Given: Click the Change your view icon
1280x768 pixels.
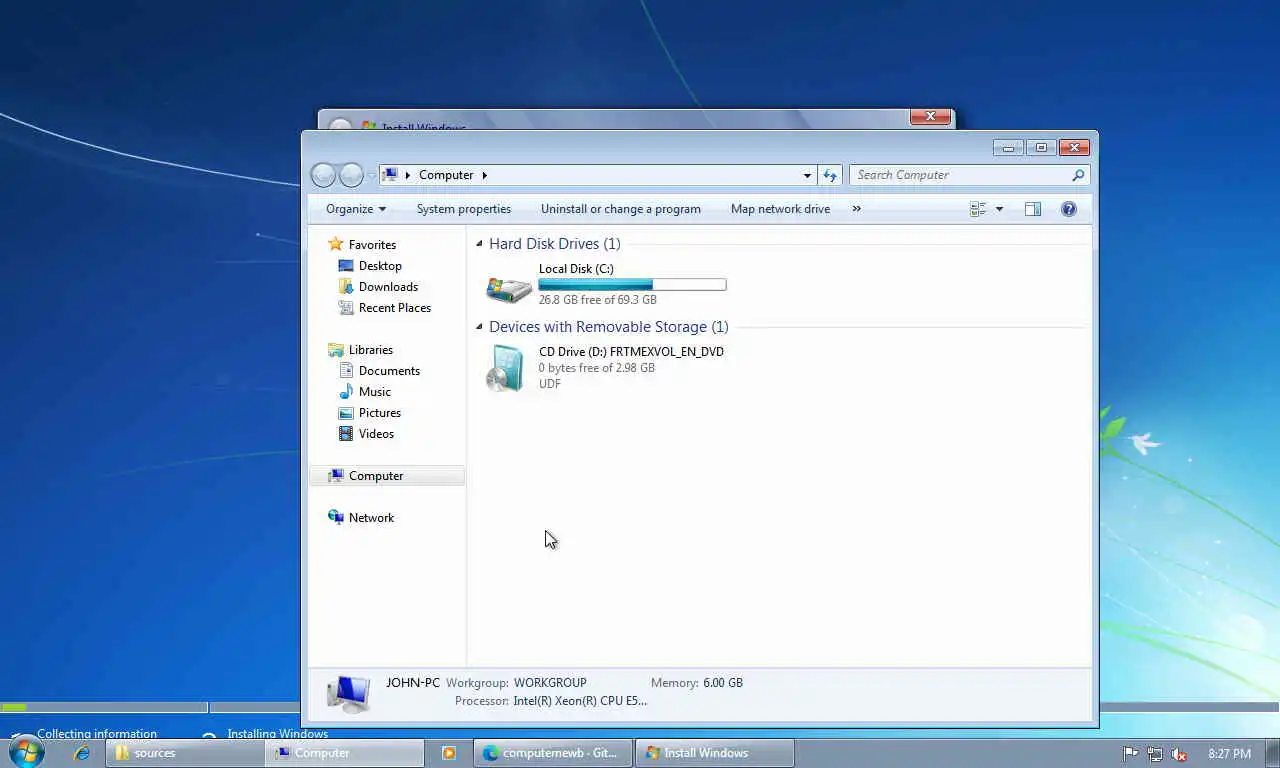Looking at the screenshot, I should (978, 209).
